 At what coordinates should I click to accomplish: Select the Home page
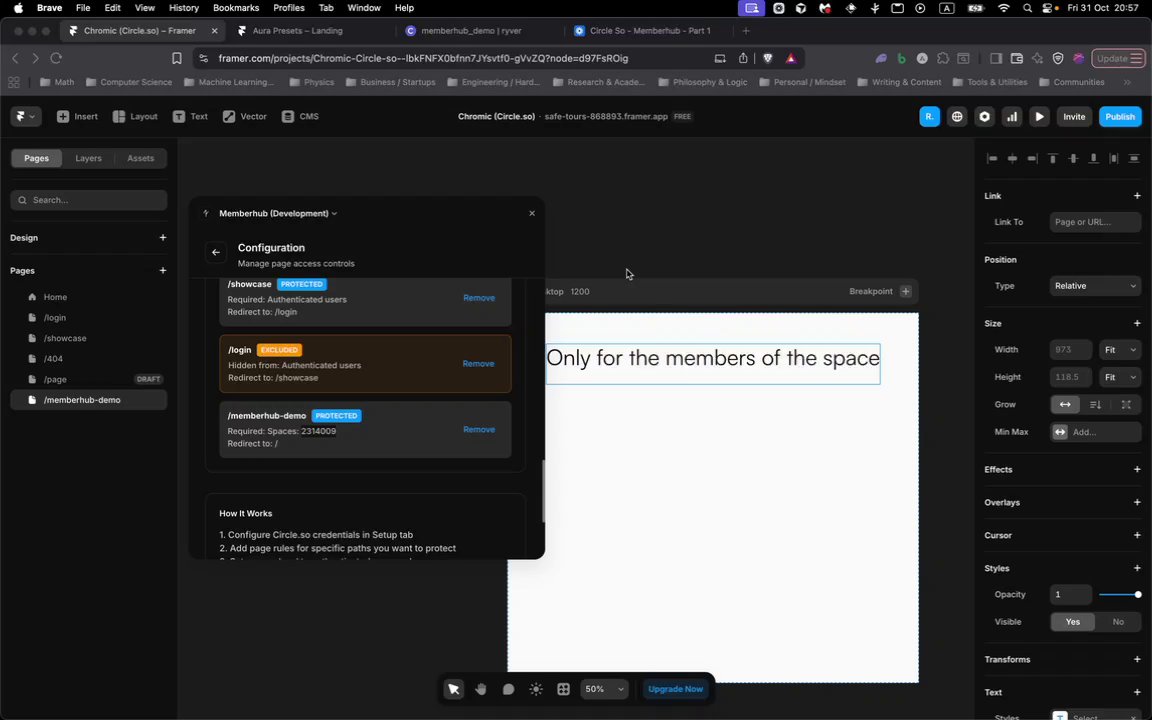click(x=89, y=297)
